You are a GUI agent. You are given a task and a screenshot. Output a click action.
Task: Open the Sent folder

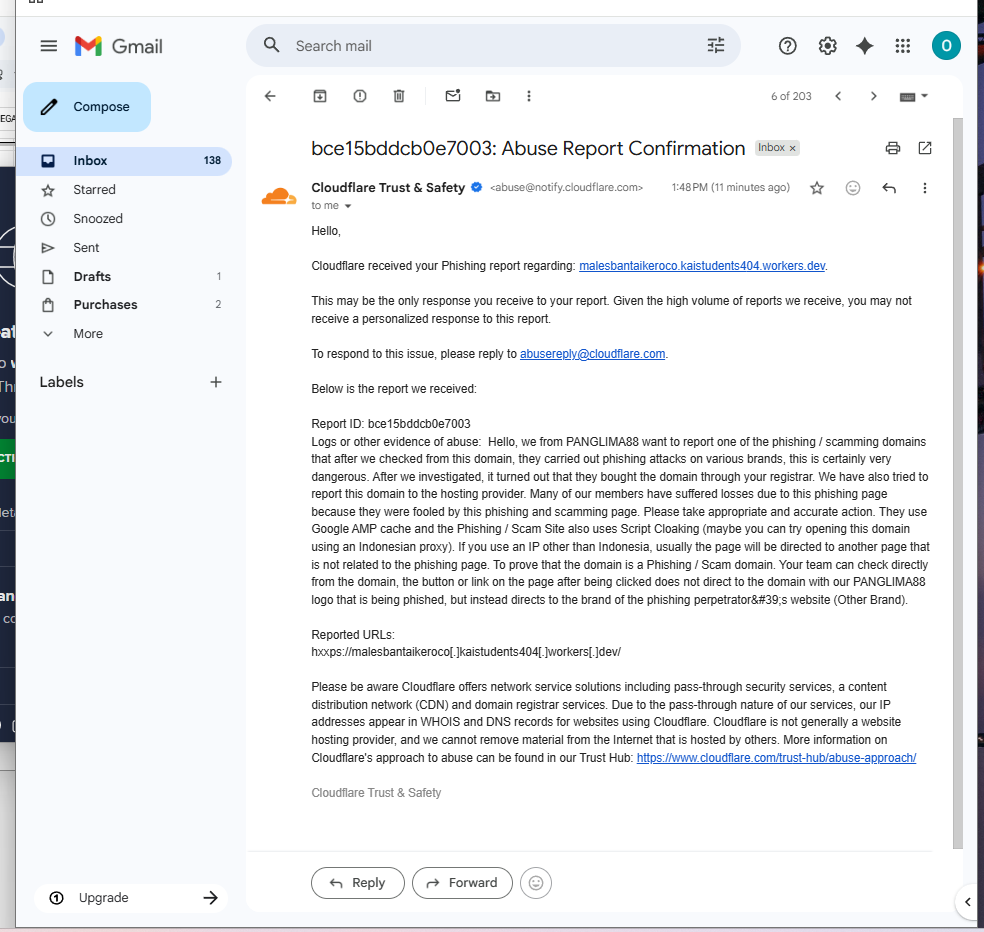[124, 247]
